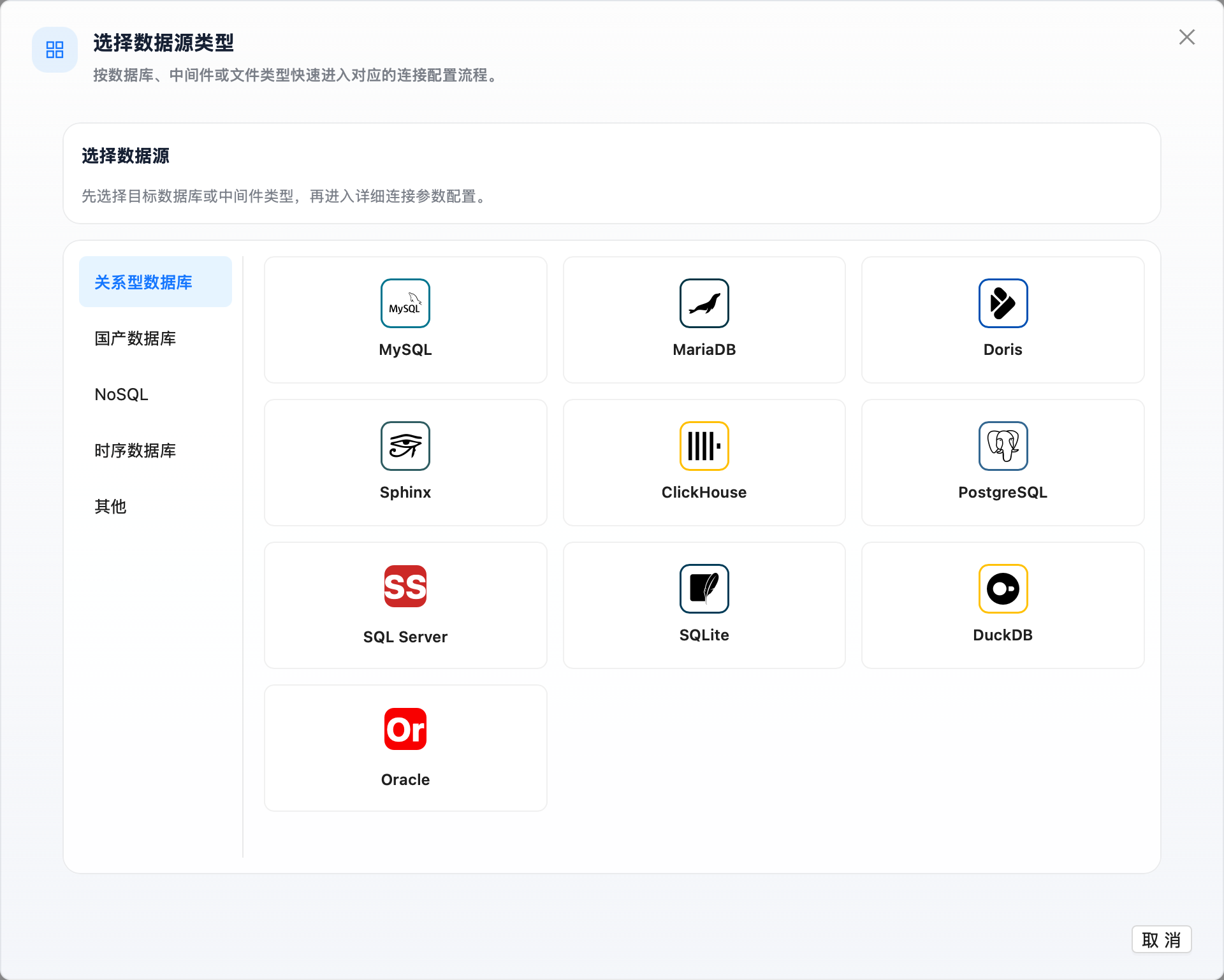Click the 选择数据源 section heading
The height and width of the screenshot is (980, 1224).
126,155
